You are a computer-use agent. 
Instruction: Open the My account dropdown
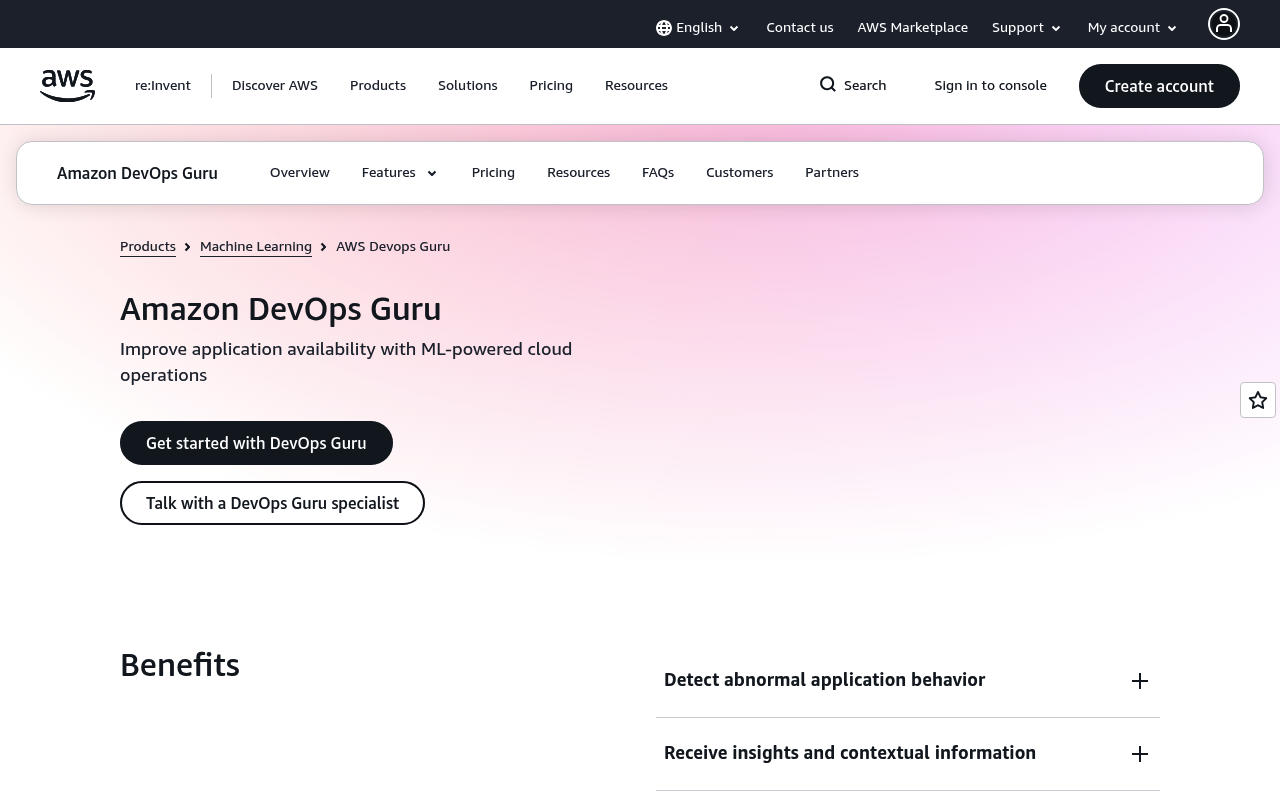tap(1133, 28)
